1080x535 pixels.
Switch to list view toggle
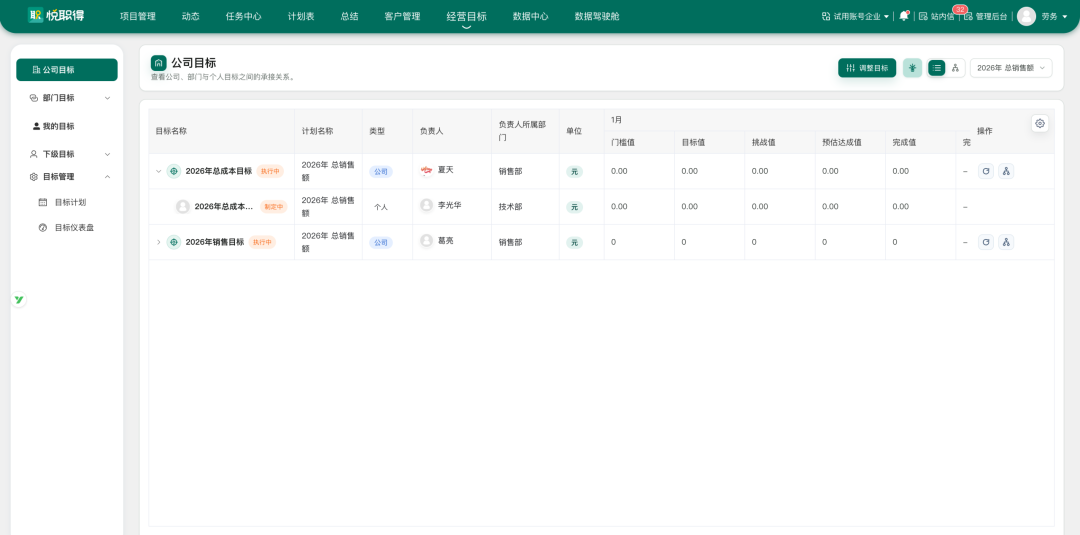click(936, 67)
